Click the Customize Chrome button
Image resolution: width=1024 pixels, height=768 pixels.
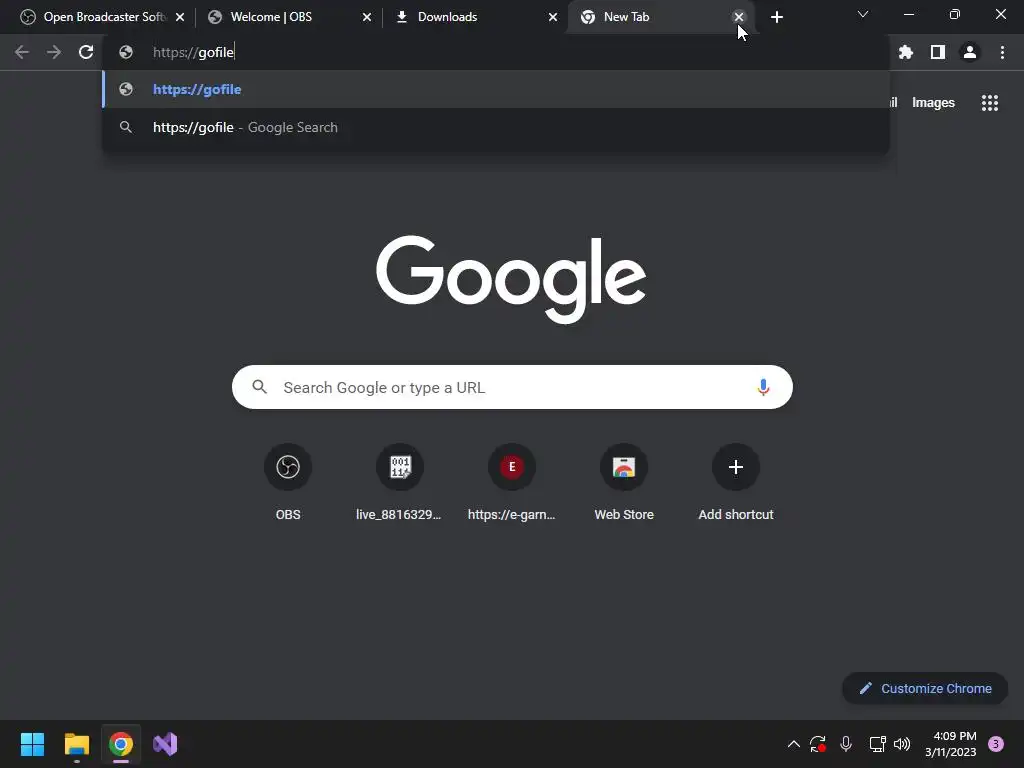(x=925, y=688)
